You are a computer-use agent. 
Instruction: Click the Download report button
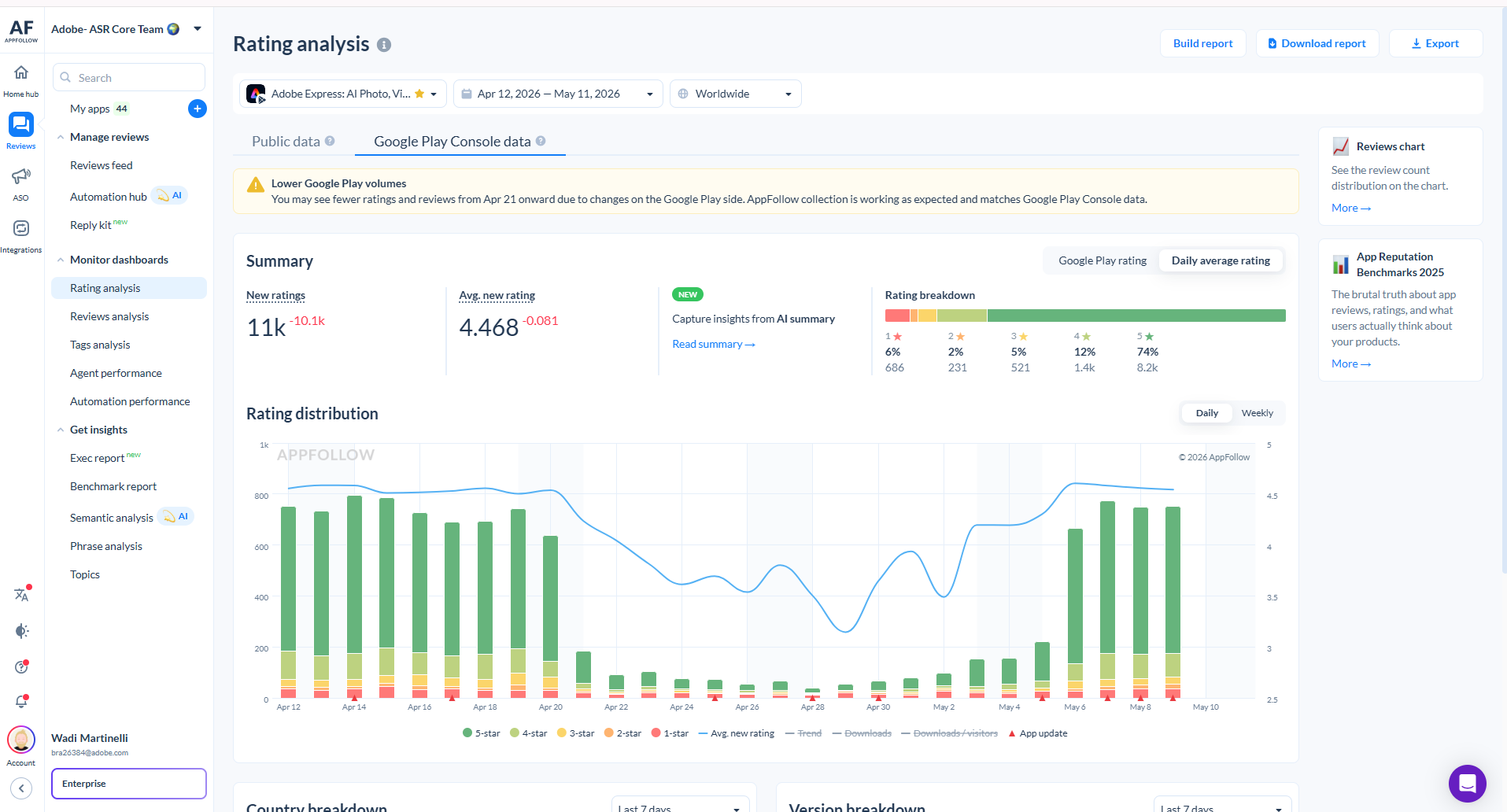(1317, 43)
